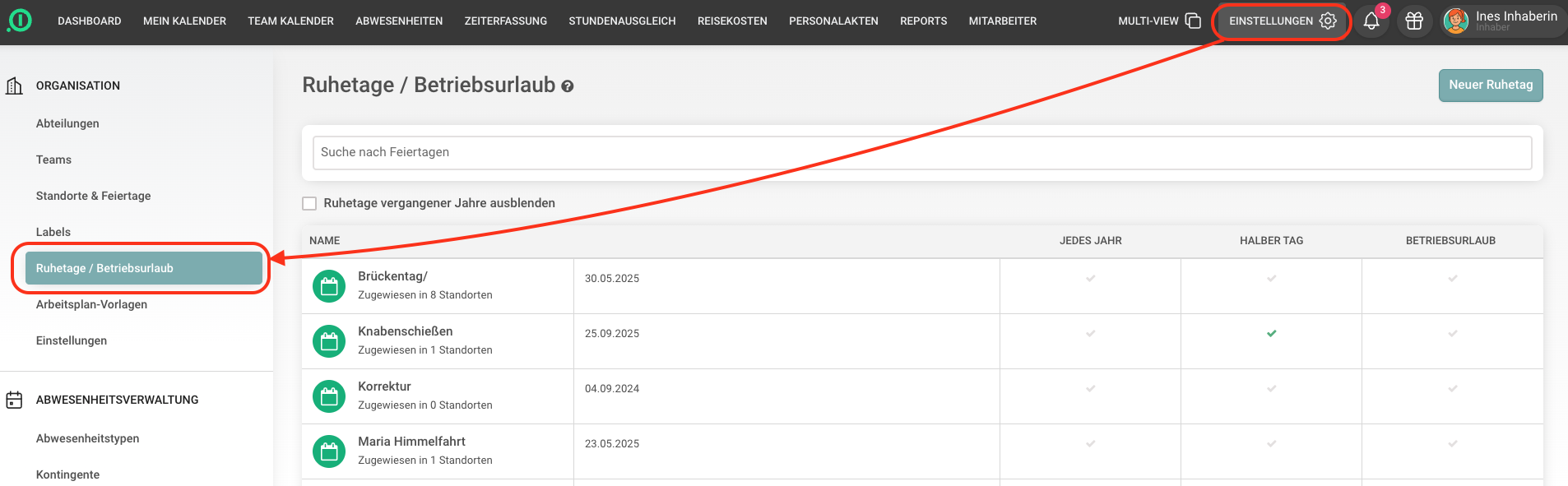Click the date 25.09.2025
Image resolution: width=1568 pixels, height=486 pixels.
(x=612, y=334)
